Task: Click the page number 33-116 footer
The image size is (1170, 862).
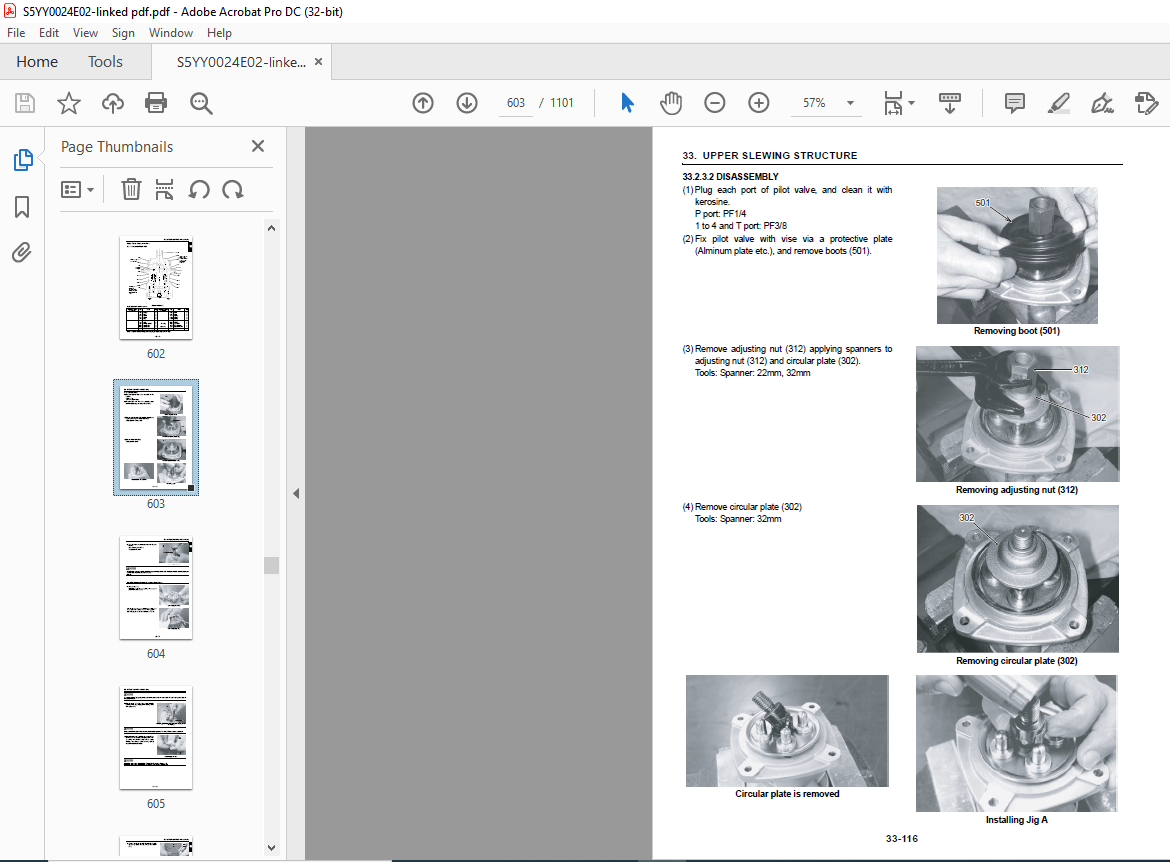Action: [901, 839]
